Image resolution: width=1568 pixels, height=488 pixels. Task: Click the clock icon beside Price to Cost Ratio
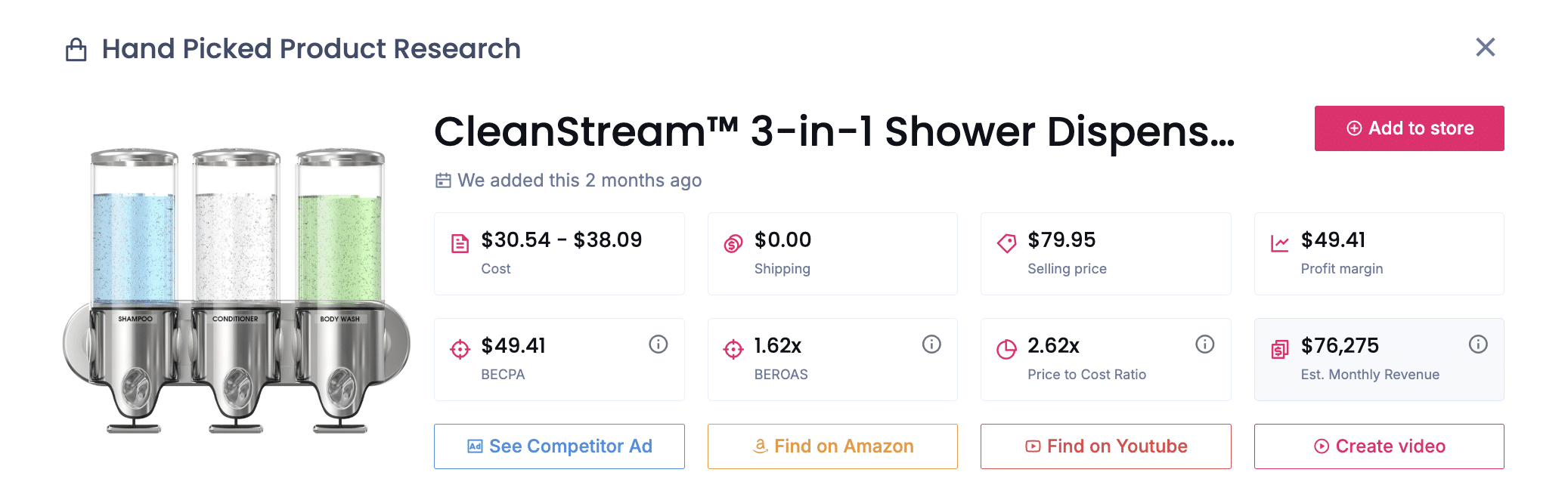coord(1006,348)
